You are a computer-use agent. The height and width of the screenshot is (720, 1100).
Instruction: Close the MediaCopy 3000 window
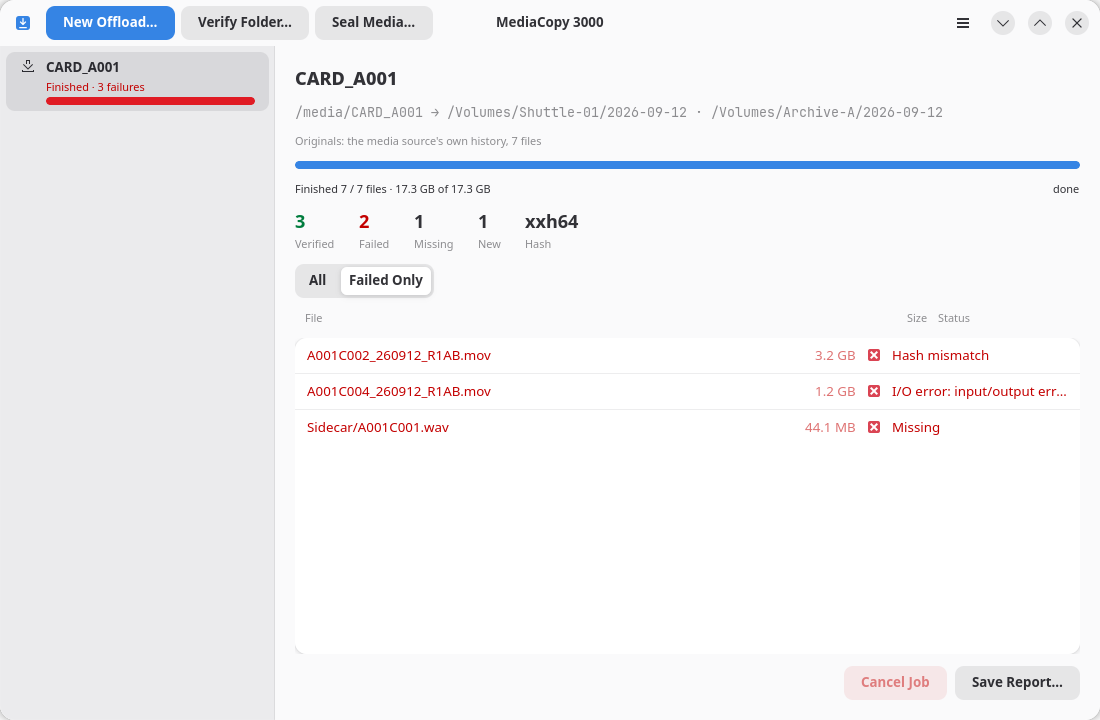1077,23
